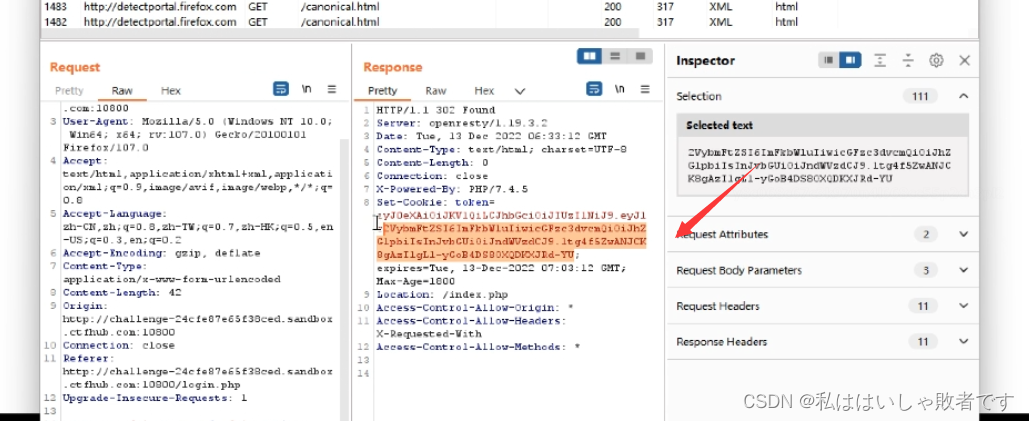Select Inspector left-side docking layout
Screen dimensions: 1029x421
[x=829, y=60]
